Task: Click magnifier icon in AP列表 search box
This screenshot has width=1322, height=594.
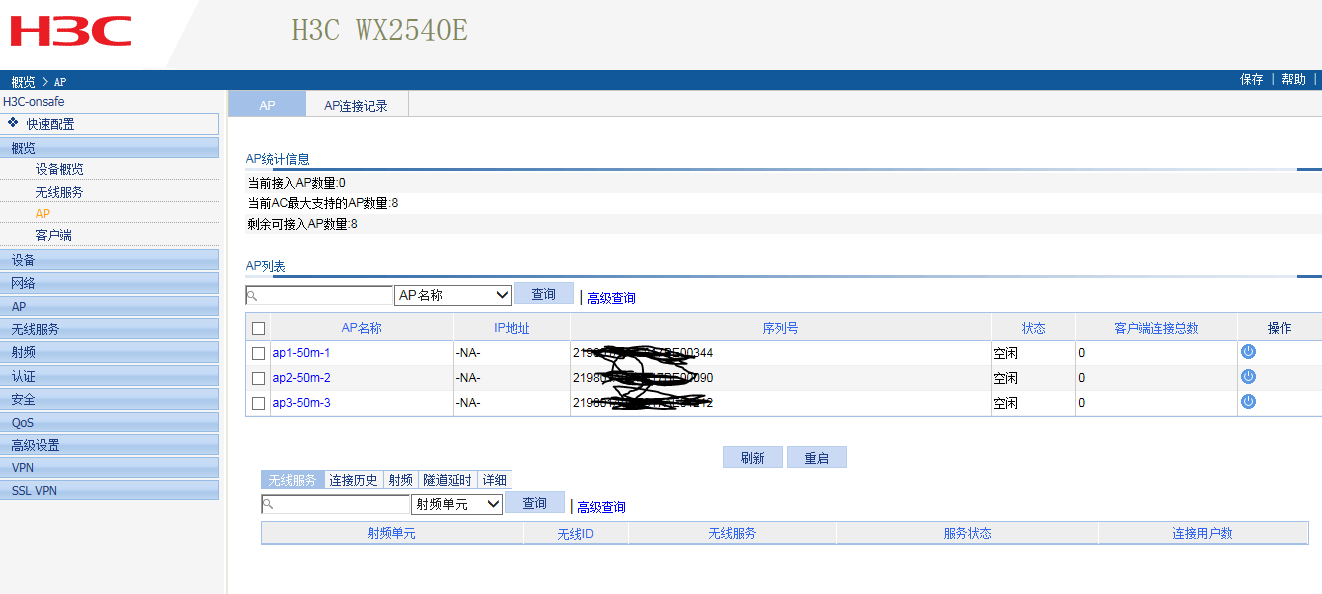Action: click(252, 296)
